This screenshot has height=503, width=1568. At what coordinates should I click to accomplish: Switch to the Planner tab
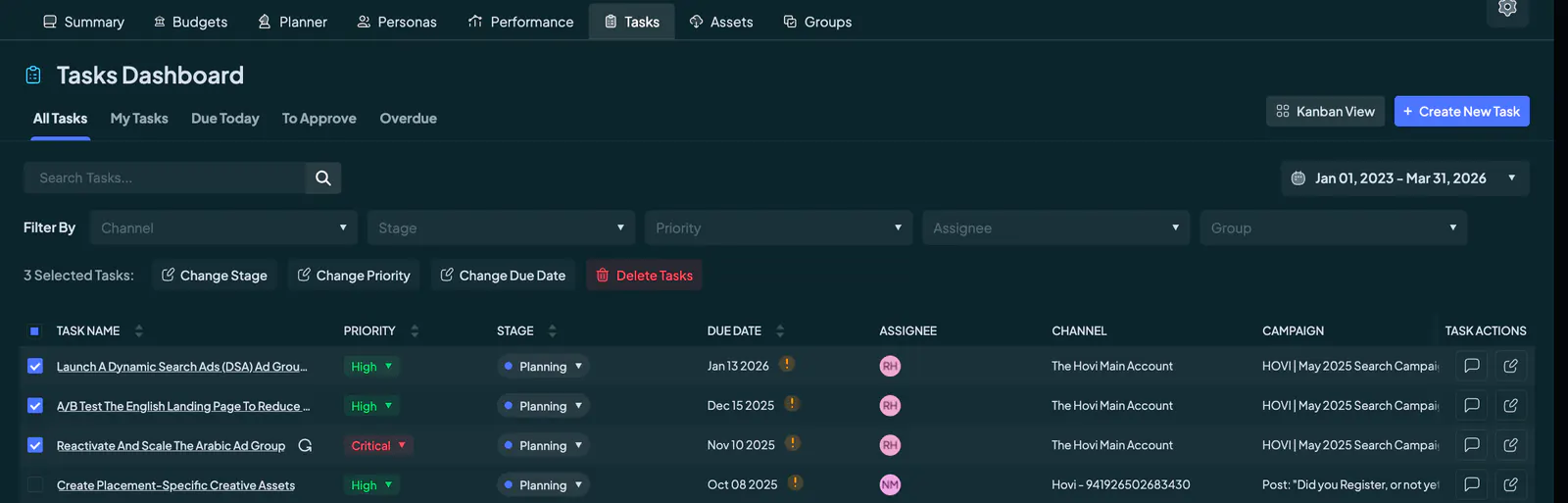[292, 22]
